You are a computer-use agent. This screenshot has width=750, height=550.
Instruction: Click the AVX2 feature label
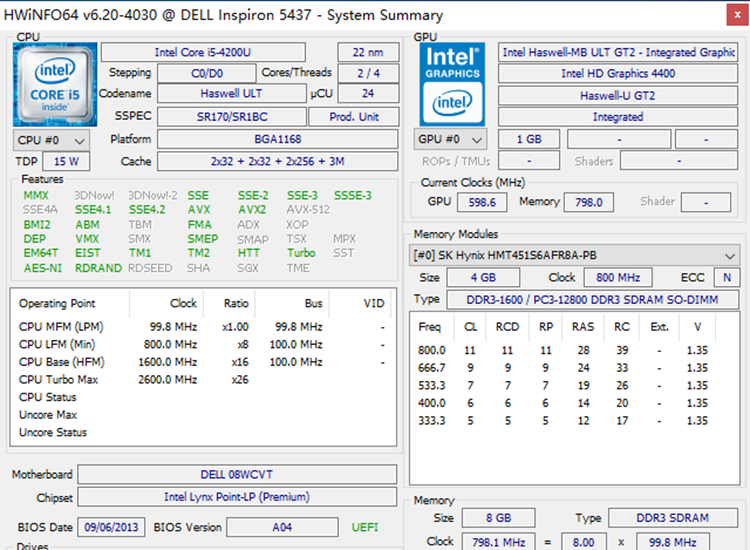(252, 209)
